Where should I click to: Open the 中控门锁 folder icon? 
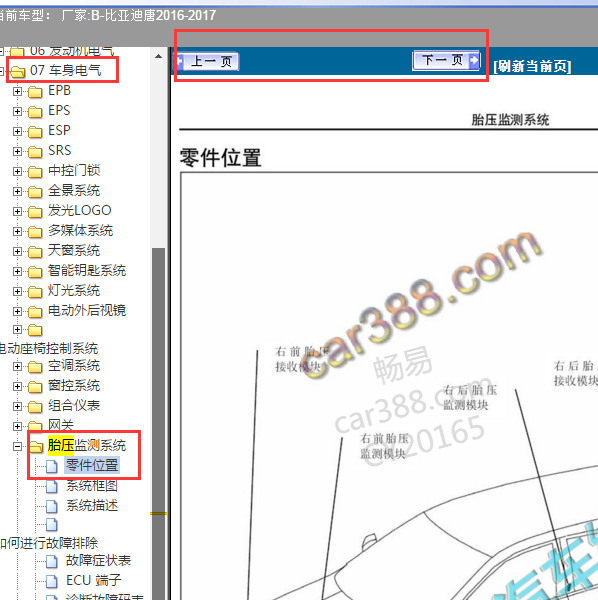[35, 172]
